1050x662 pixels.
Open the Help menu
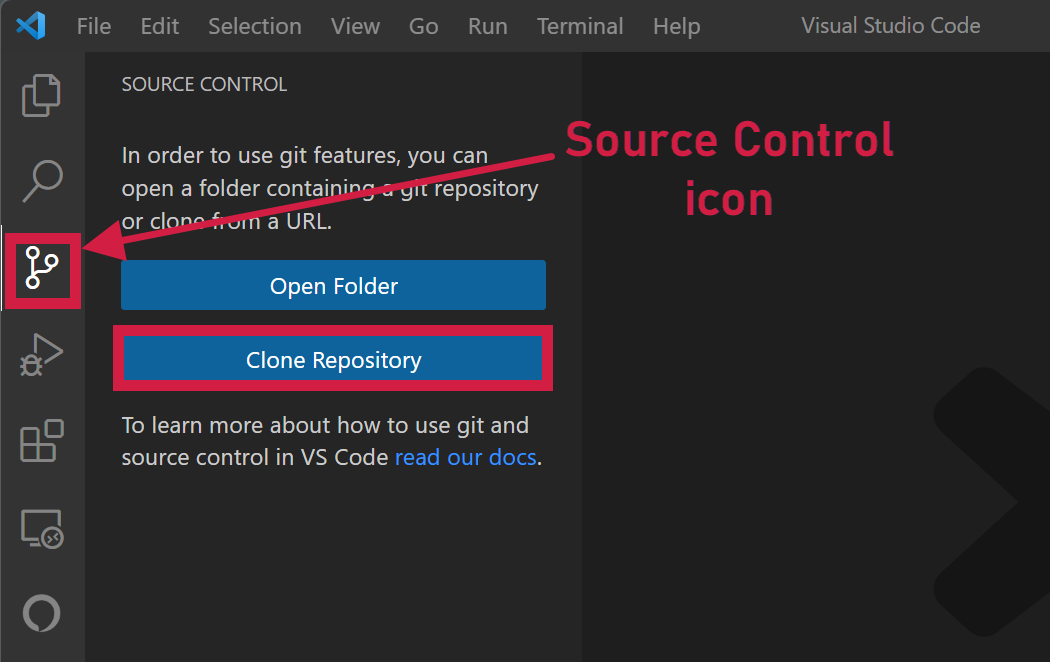pos(676,26)
